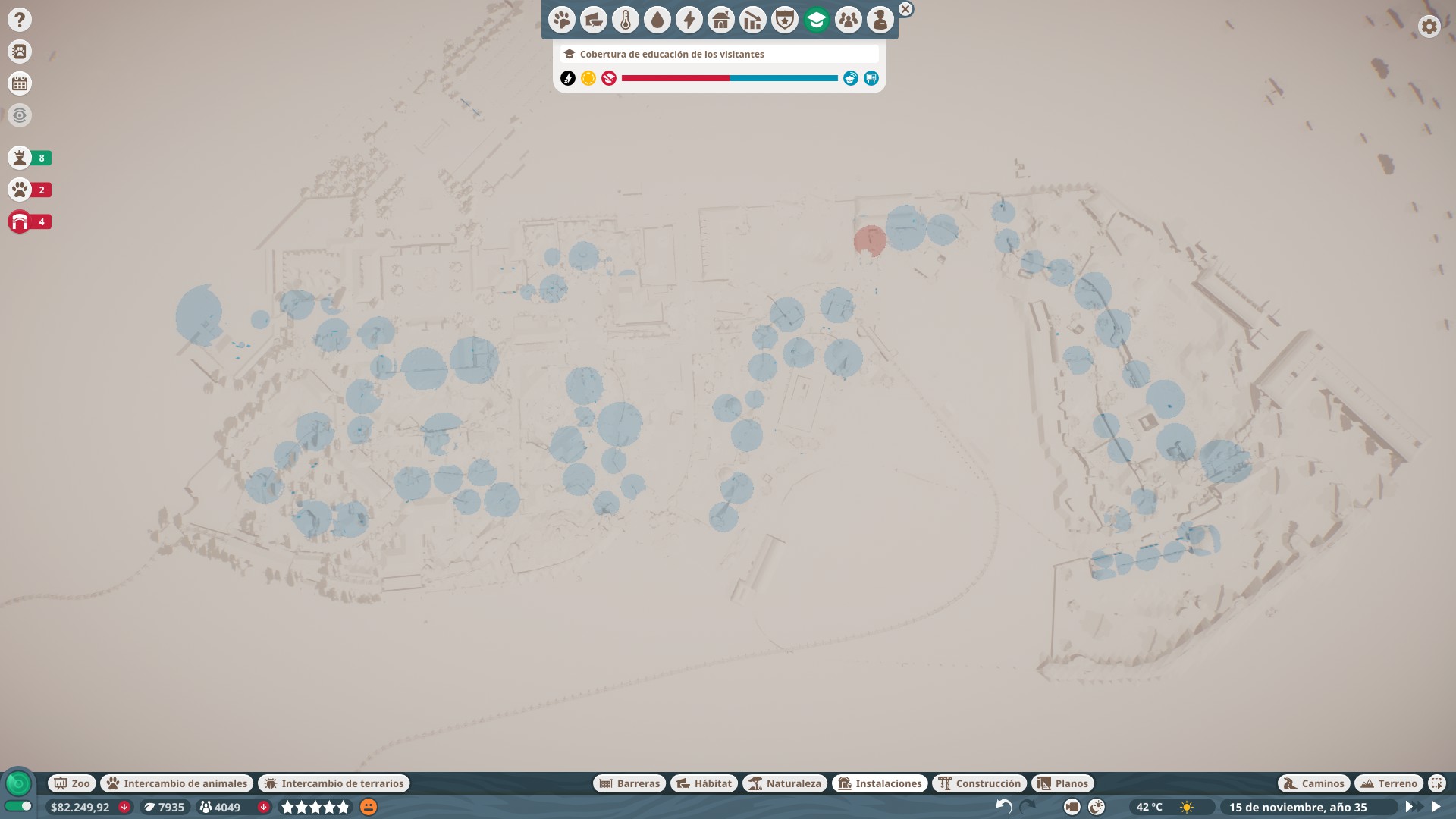
Task: Show the staff heat map
Action: [x=880, y=20]
